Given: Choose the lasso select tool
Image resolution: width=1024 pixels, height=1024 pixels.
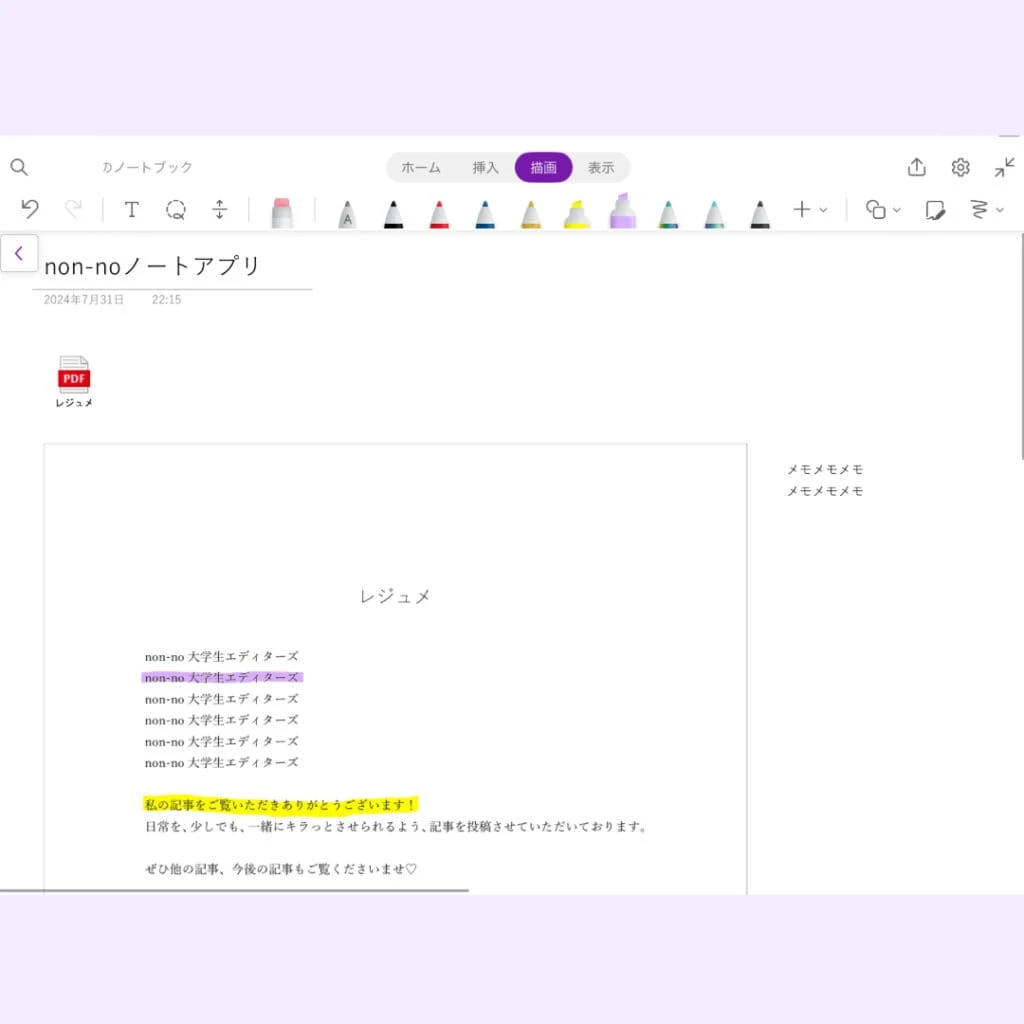Looking at the screenshot, I should [176, 210].
